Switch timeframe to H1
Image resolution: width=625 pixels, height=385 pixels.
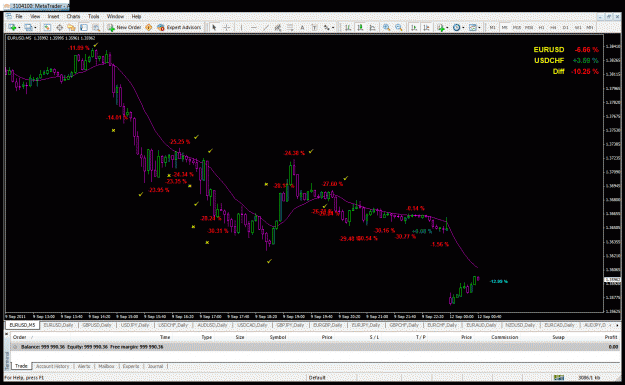point(541,28)
